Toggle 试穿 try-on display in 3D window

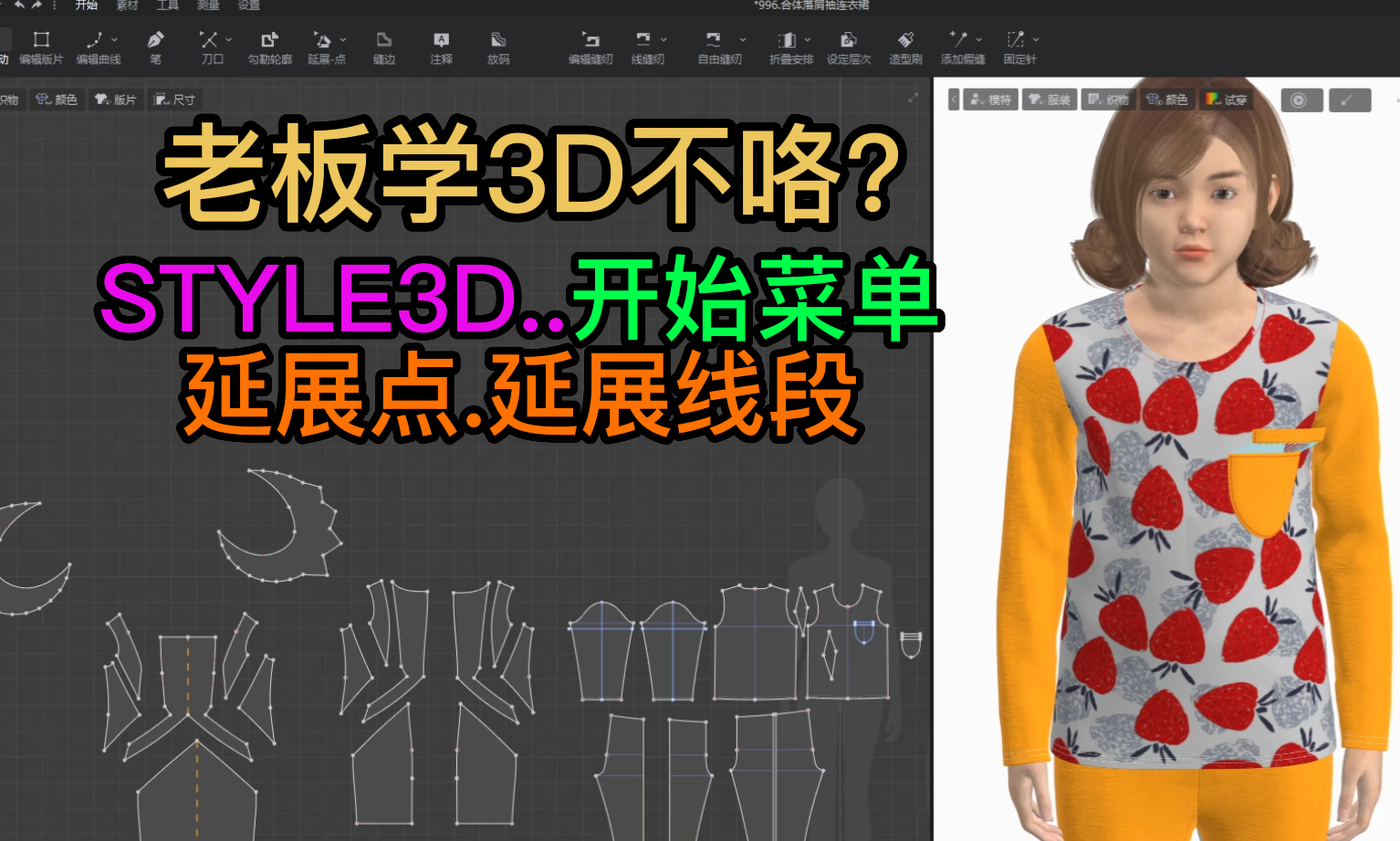pyautogui.click(x=1227, y=100)
